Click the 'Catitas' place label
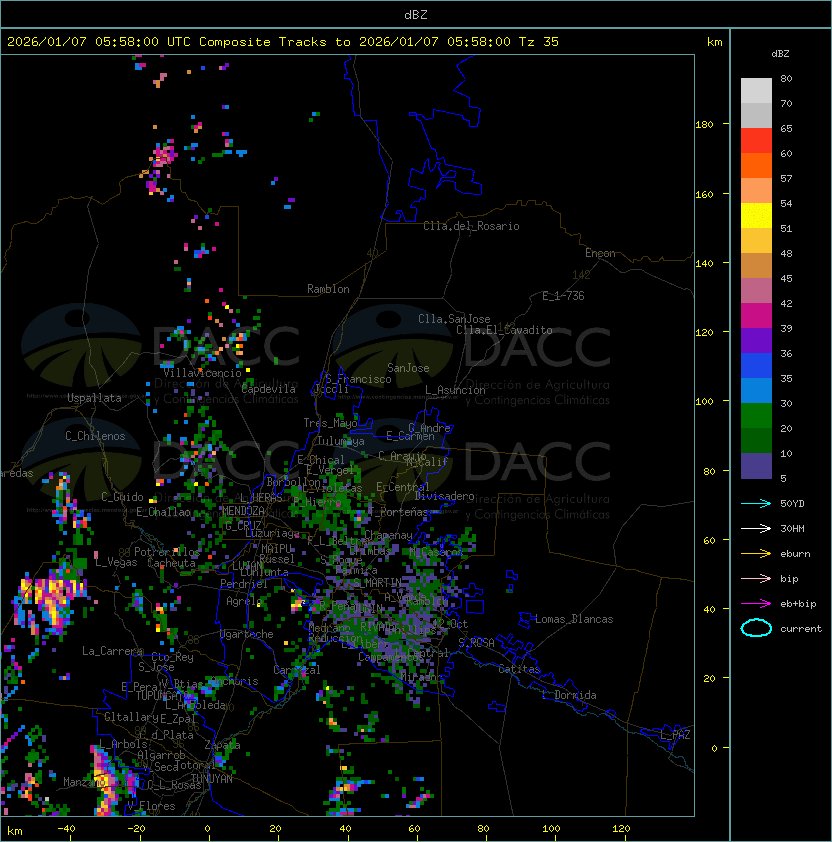This screenshot has width=832, height=842. tap(519, 670)
